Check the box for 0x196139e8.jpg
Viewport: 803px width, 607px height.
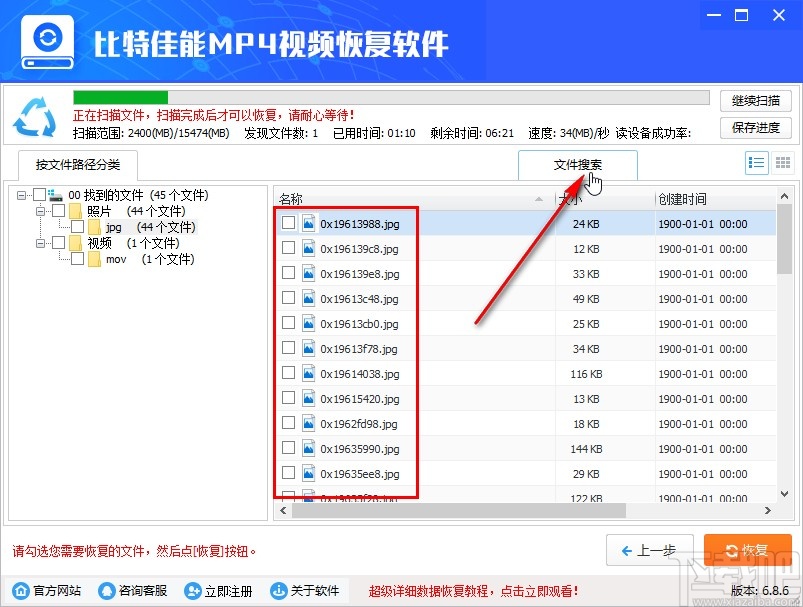coord(288,273)
